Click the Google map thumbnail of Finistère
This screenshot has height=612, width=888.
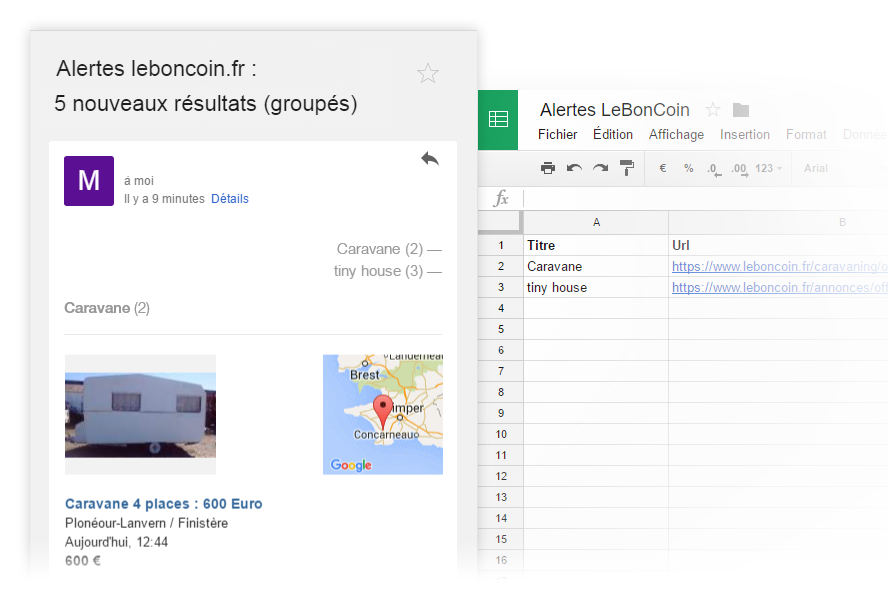click(x=383, y=414)
